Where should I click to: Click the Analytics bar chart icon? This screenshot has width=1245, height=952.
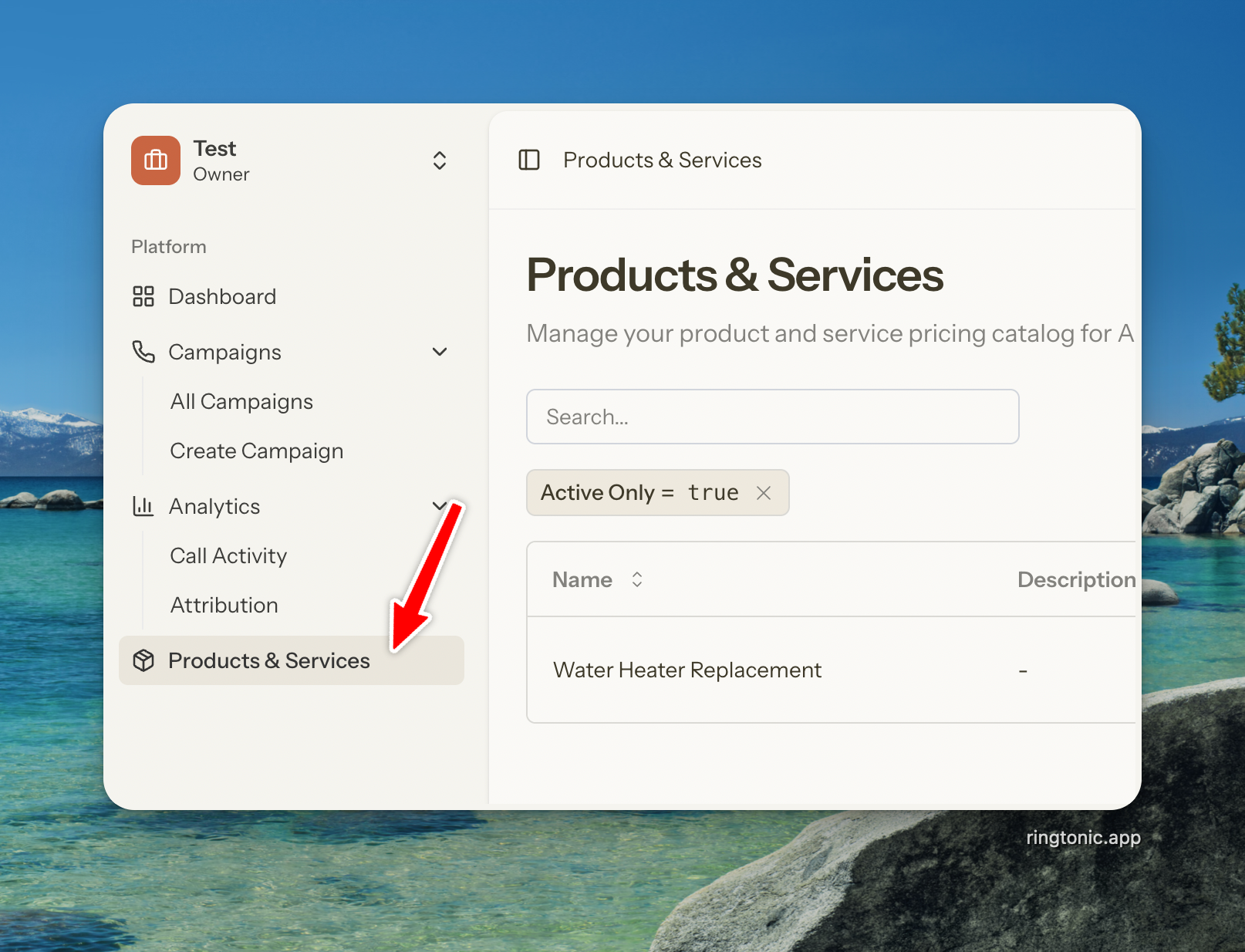(143, 506)
